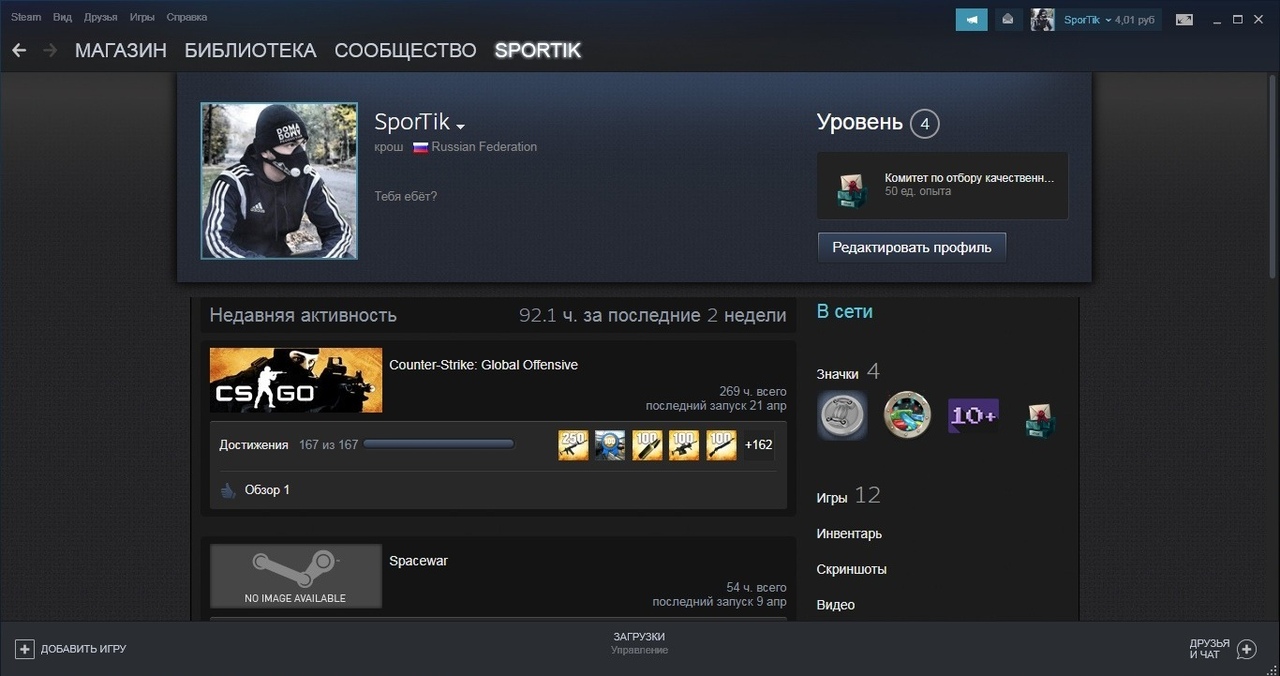This screenshot has height=676, width=1280.
Task: Select the SPORTIK profile tab
Action: pyautogui.click(x=538, y=50)
